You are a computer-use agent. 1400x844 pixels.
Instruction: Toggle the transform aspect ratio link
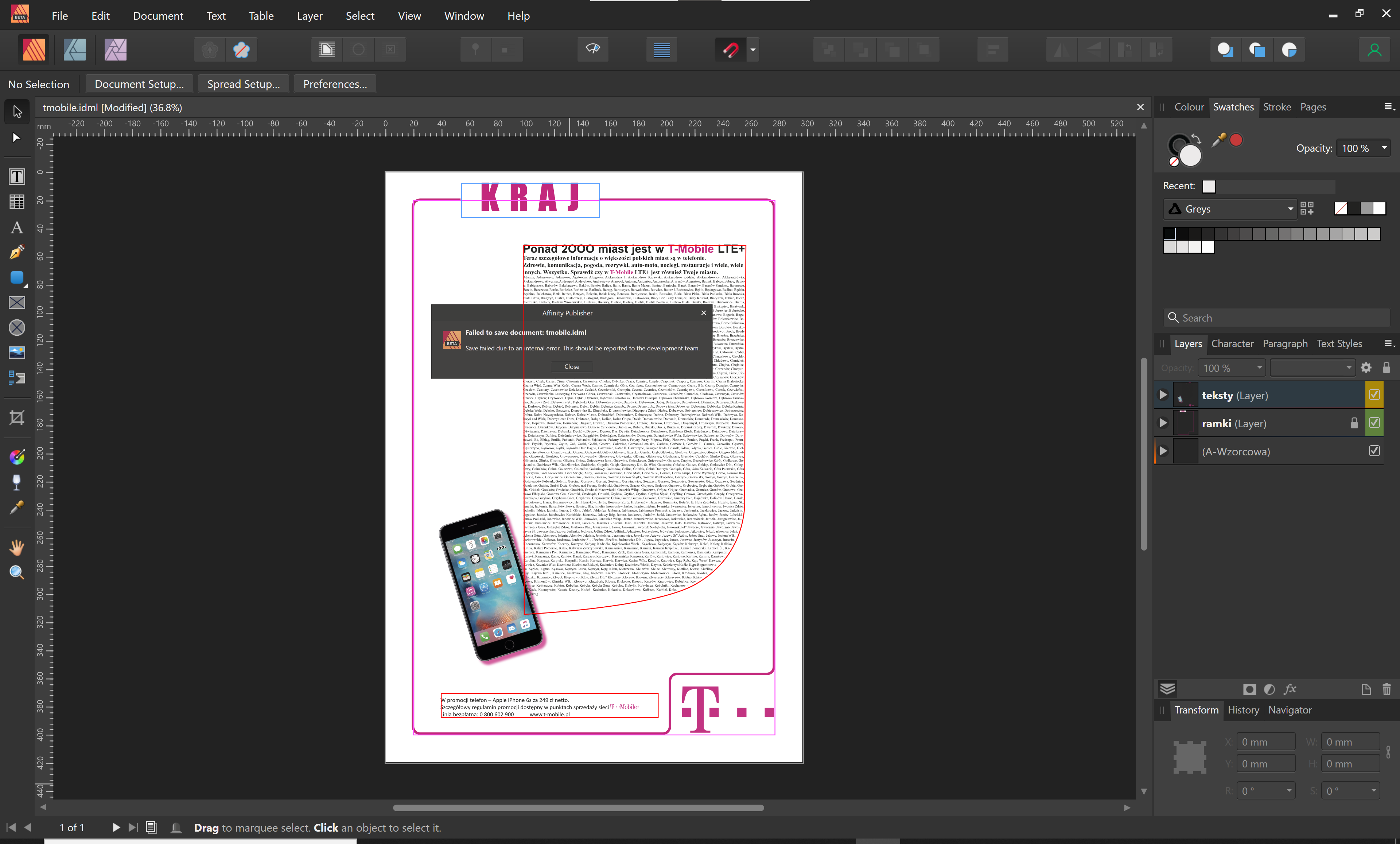tap(1388, 752)
